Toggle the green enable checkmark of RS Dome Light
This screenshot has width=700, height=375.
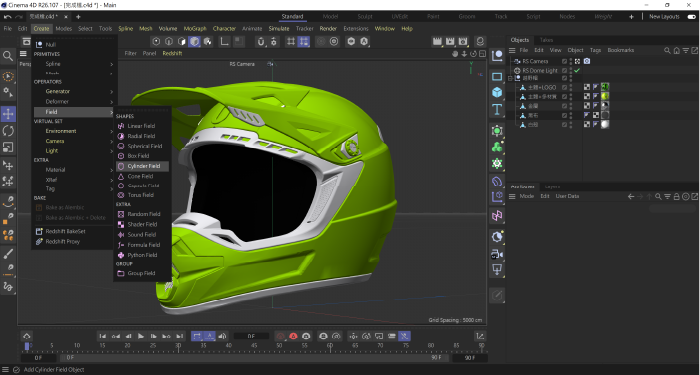[x=577, y=71]
